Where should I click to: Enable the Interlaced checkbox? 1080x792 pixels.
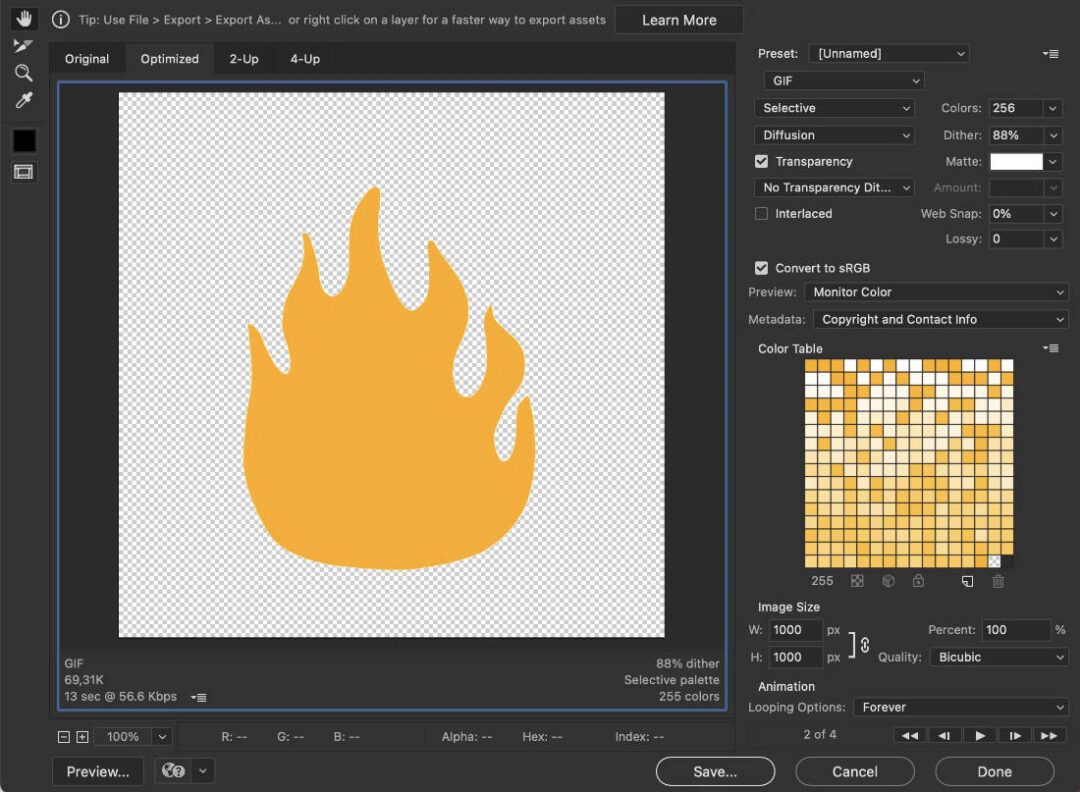pos(761,213)
